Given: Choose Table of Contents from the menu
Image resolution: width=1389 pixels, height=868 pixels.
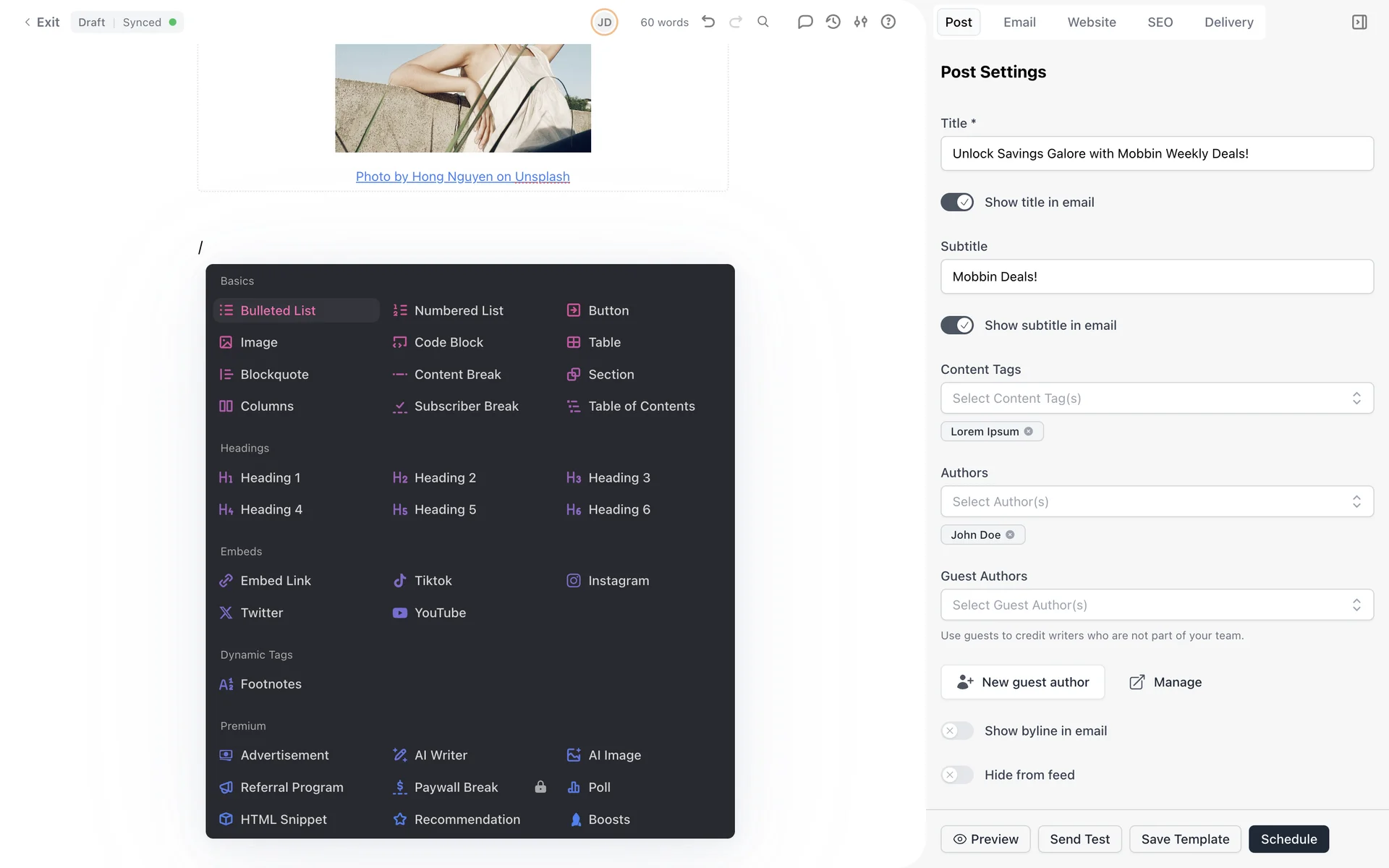Looking at the screenshot, I should [x=641, y=407].
